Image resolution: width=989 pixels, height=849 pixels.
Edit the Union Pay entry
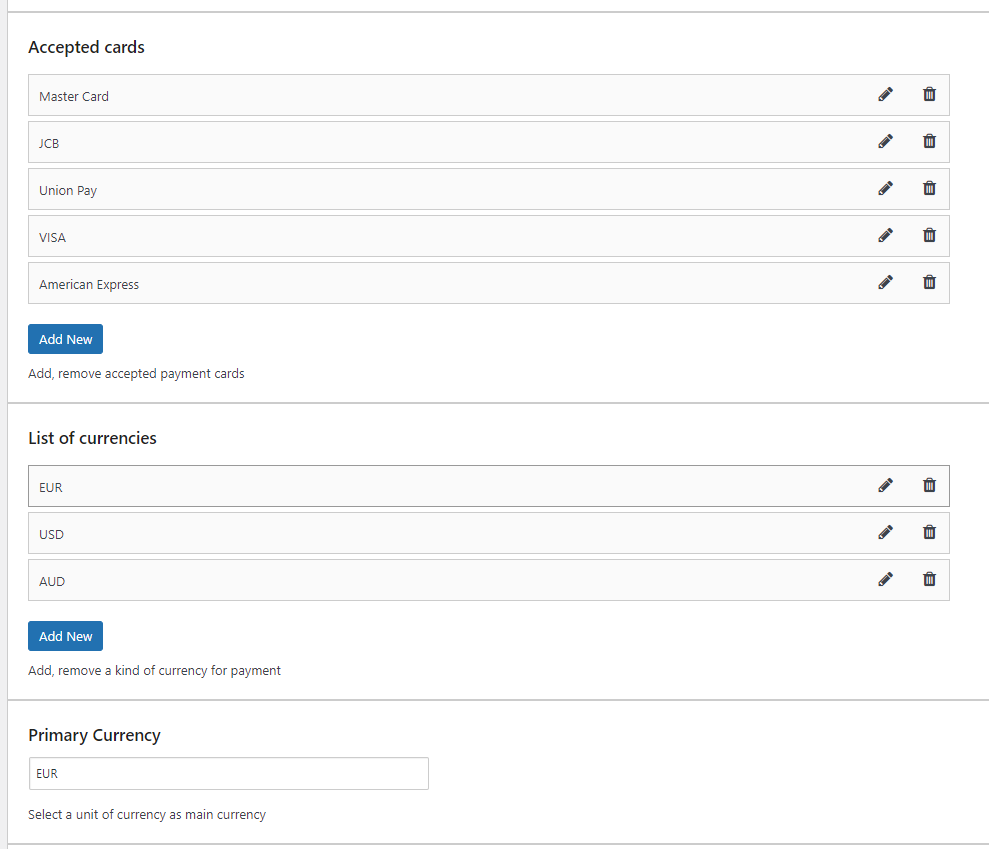tap(886, 189)
